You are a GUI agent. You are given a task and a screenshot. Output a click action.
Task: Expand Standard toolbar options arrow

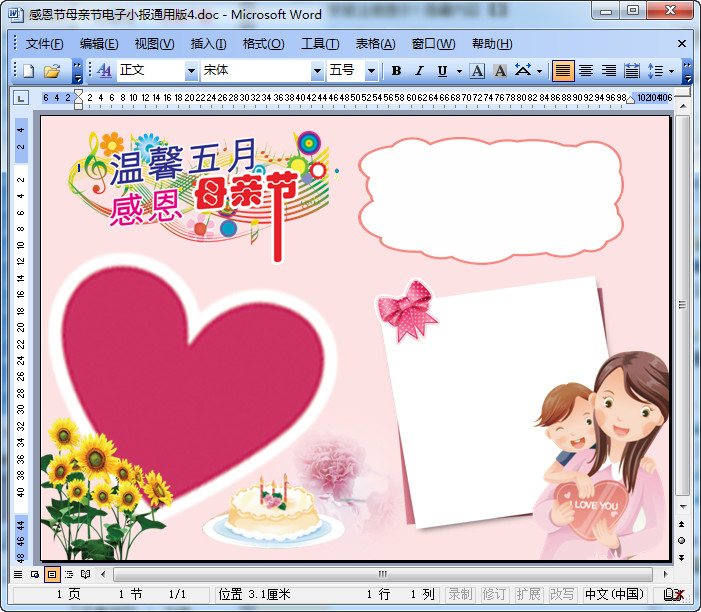pyautogui.click(x=77, y=72)
